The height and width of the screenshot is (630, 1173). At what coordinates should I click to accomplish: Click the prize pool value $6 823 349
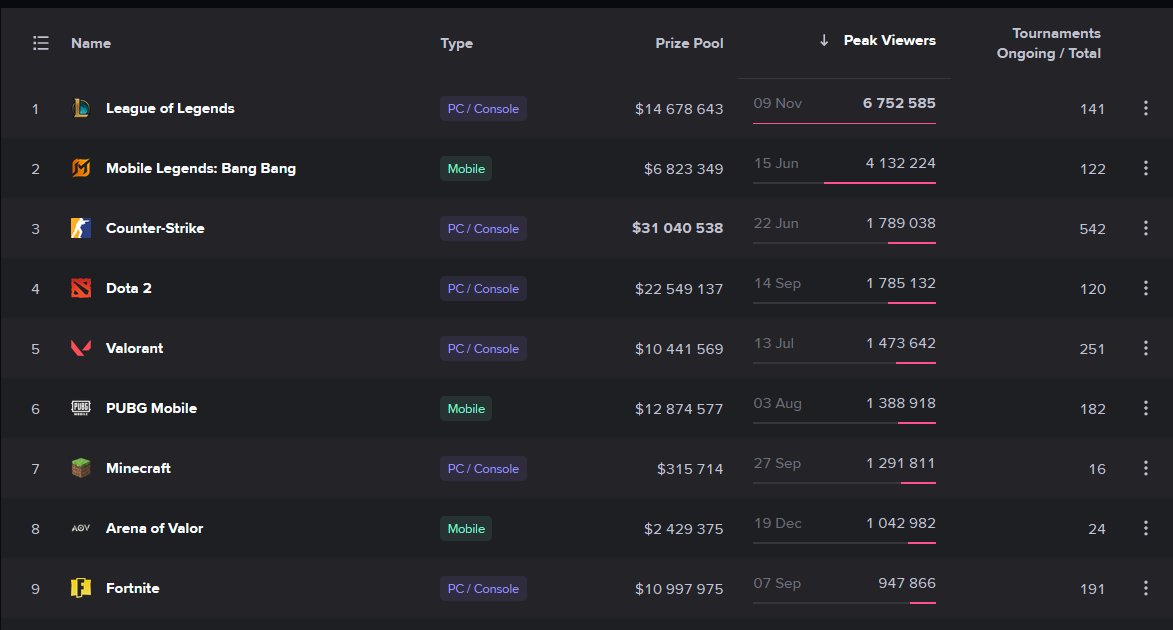tap(683, 169)
